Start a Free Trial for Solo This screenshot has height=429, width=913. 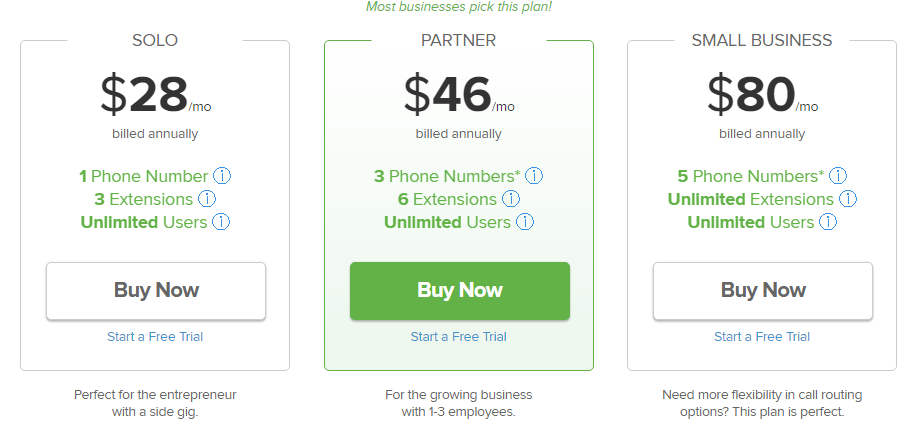pyautogui.click(x=155, y=336)
